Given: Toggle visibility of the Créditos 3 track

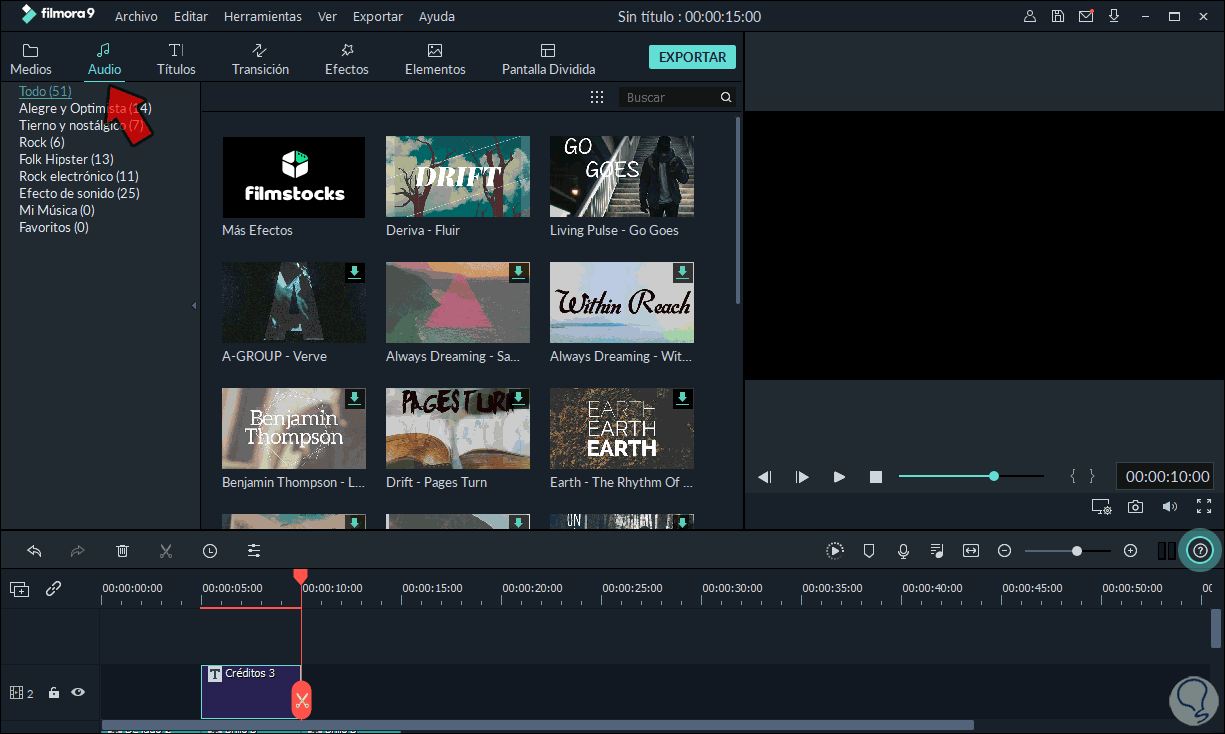Looking at the screenshot, I should 78,692.
